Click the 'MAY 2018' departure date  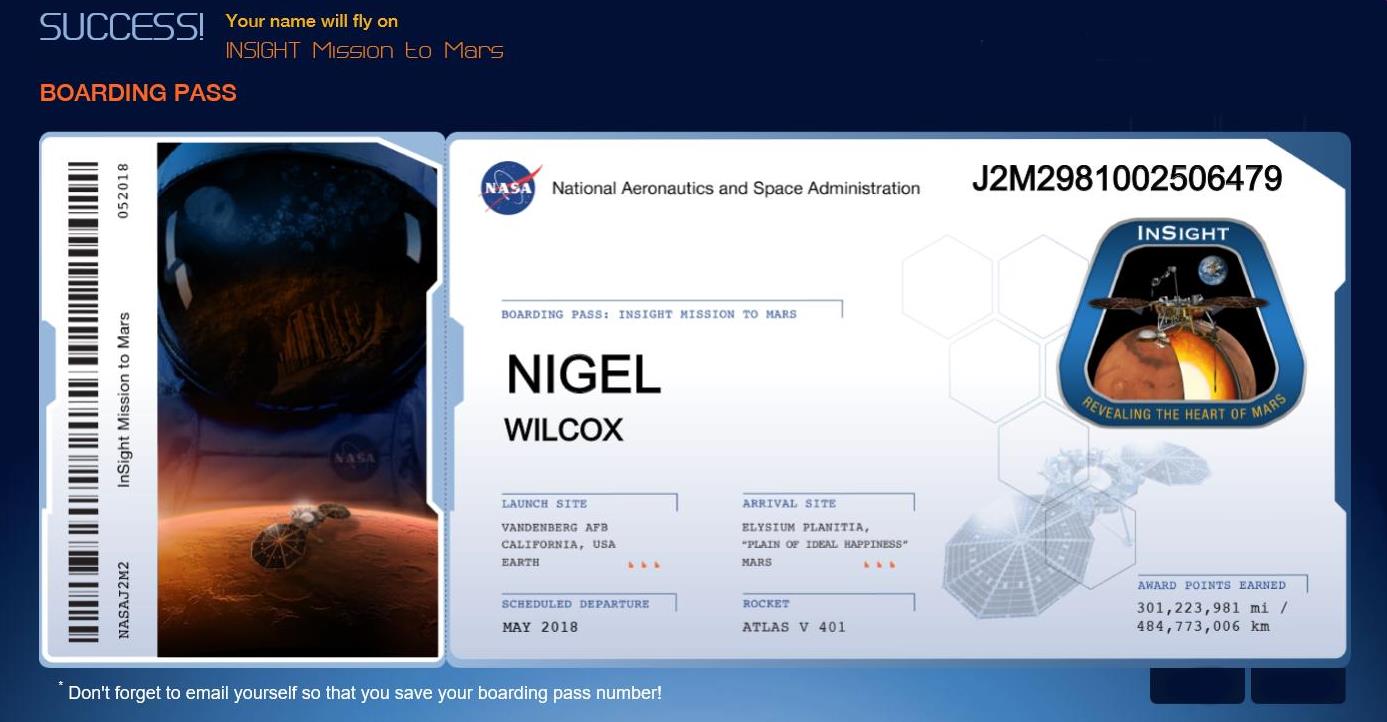pyautogui.click(x=540, y=627)
